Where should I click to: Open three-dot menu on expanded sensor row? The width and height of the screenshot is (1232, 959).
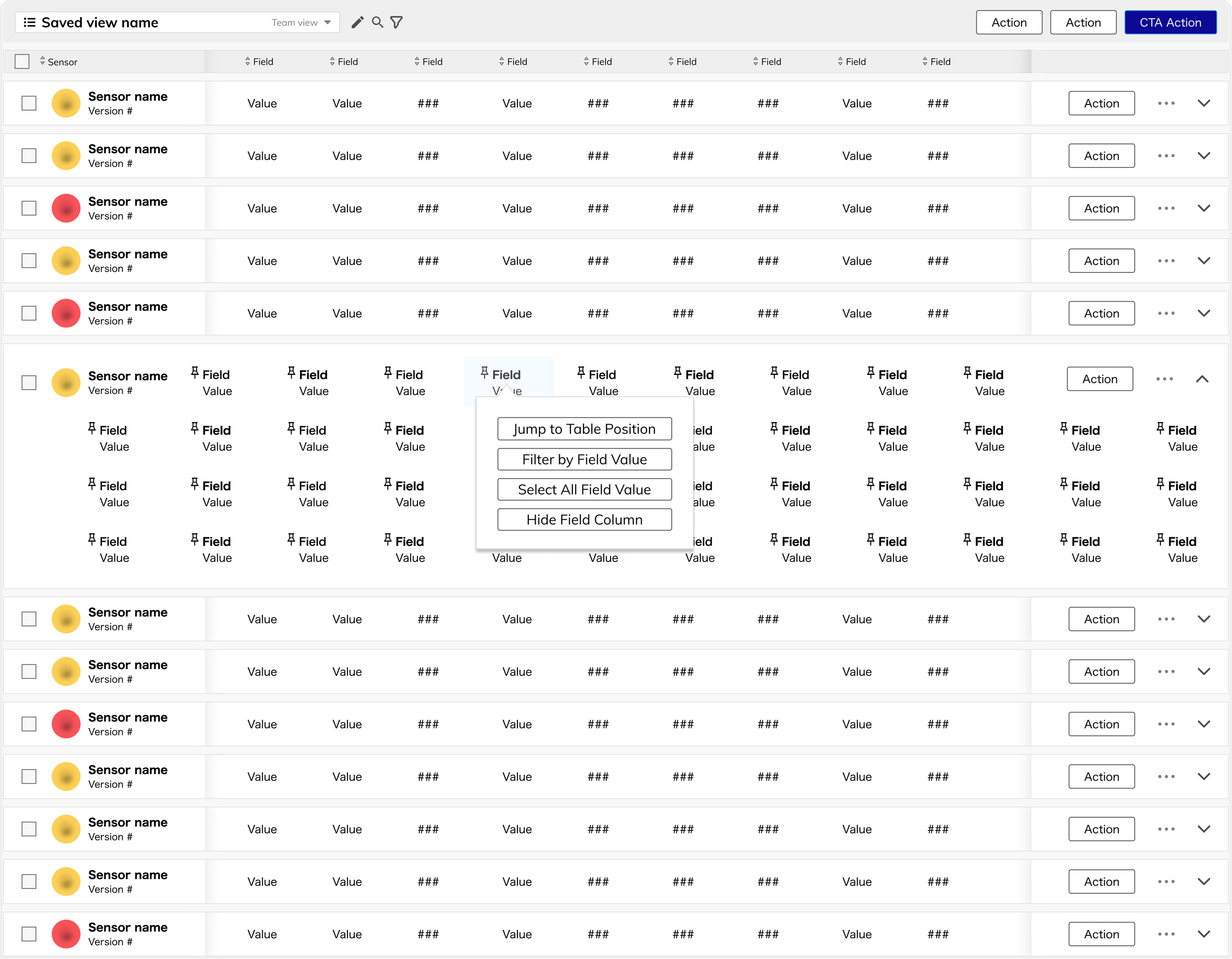pyautogui.click(x=1164, y=379)
